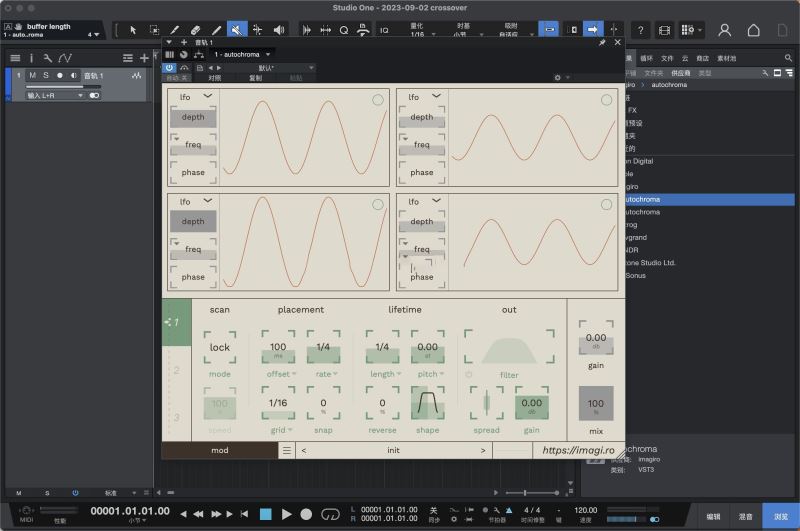This screenshot has width=800, height=531.
Task: Click the Play button in the transport
Action: pyautogui.click(x=287, y=514)
